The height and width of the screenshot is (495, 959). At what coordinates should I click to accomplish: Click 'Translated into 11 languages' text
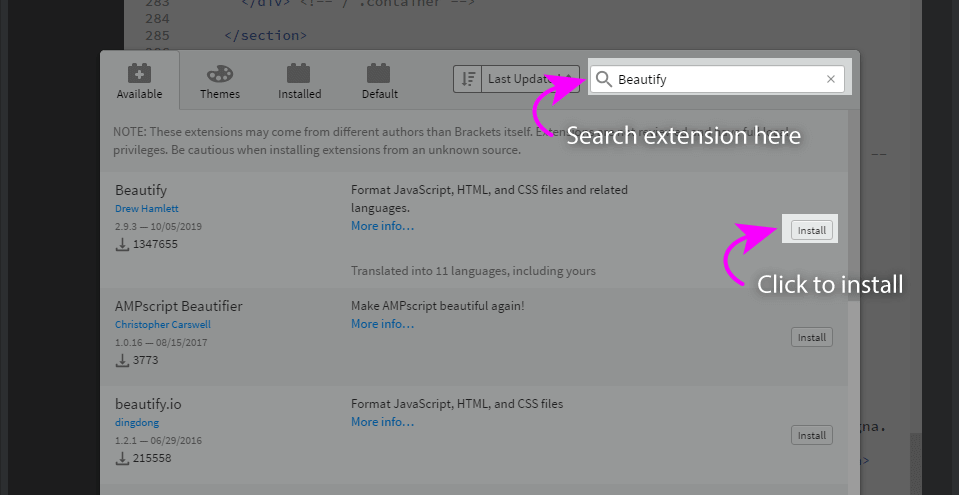pos(473,270)
